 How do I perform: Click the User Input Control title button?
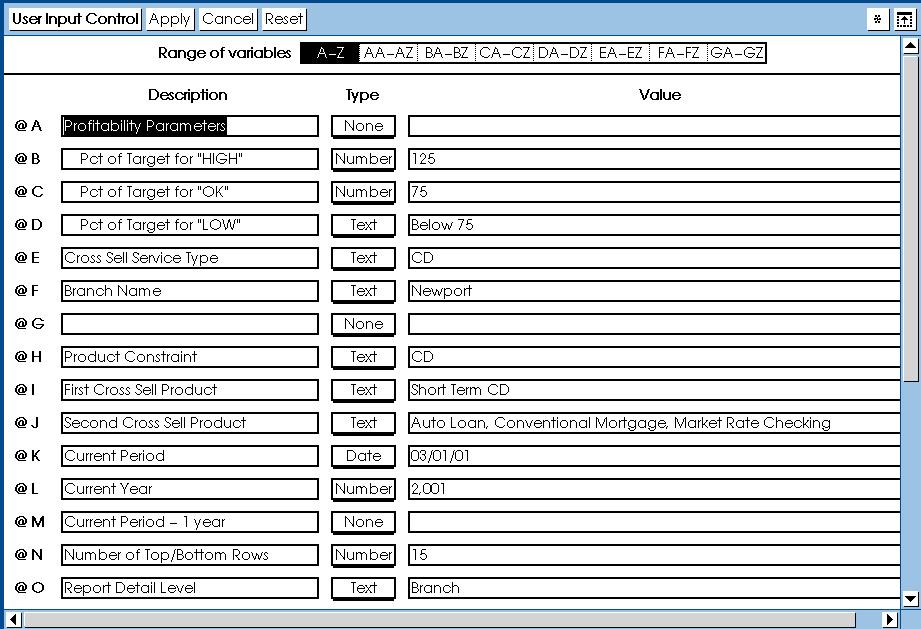pos(75,19)
